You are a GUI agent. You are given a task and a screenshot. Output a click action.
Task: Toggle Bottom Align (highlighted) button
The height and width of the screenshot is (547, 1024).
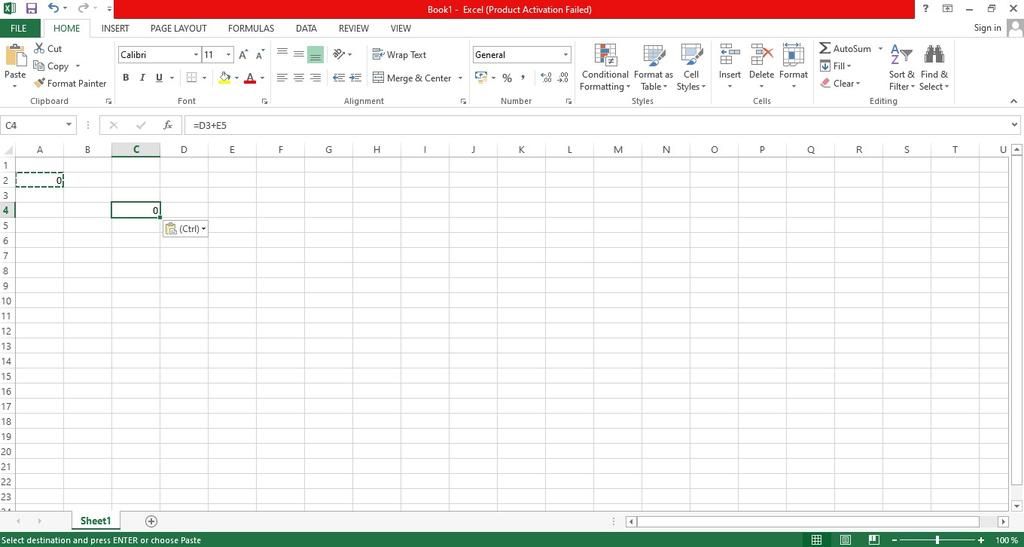315,54
